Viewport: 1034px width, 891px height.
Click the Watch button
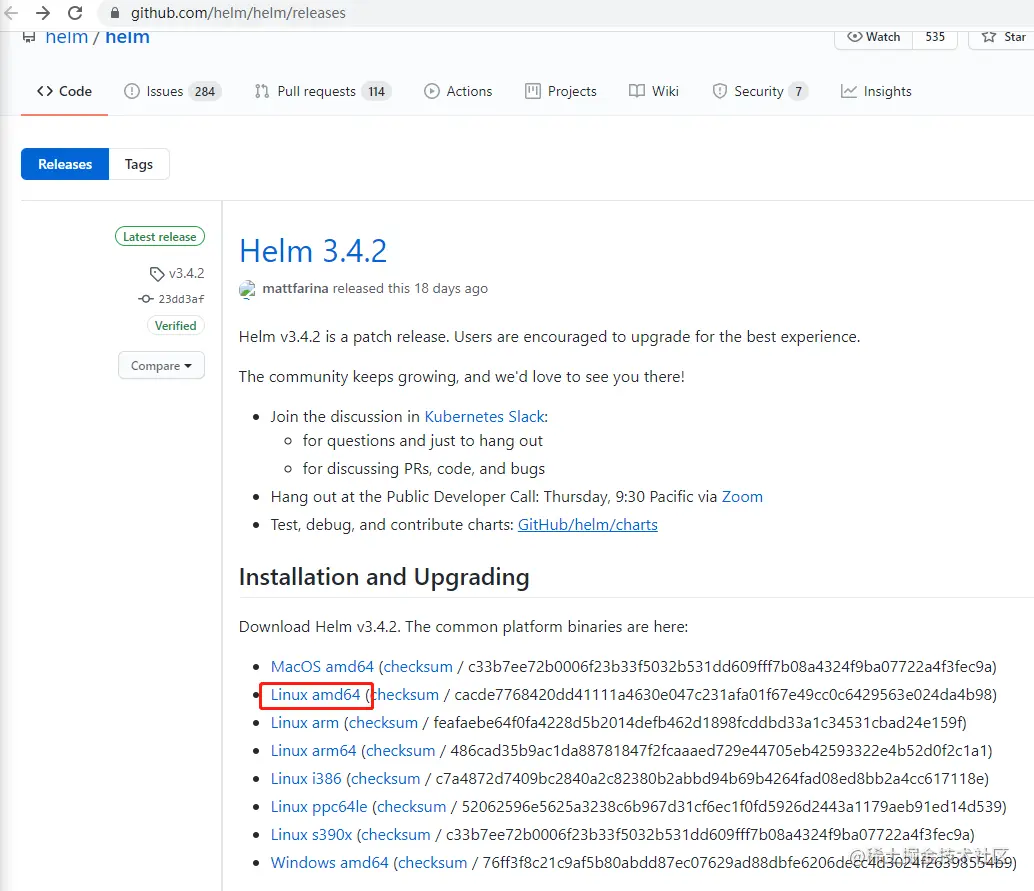click(x=873, y=37)
